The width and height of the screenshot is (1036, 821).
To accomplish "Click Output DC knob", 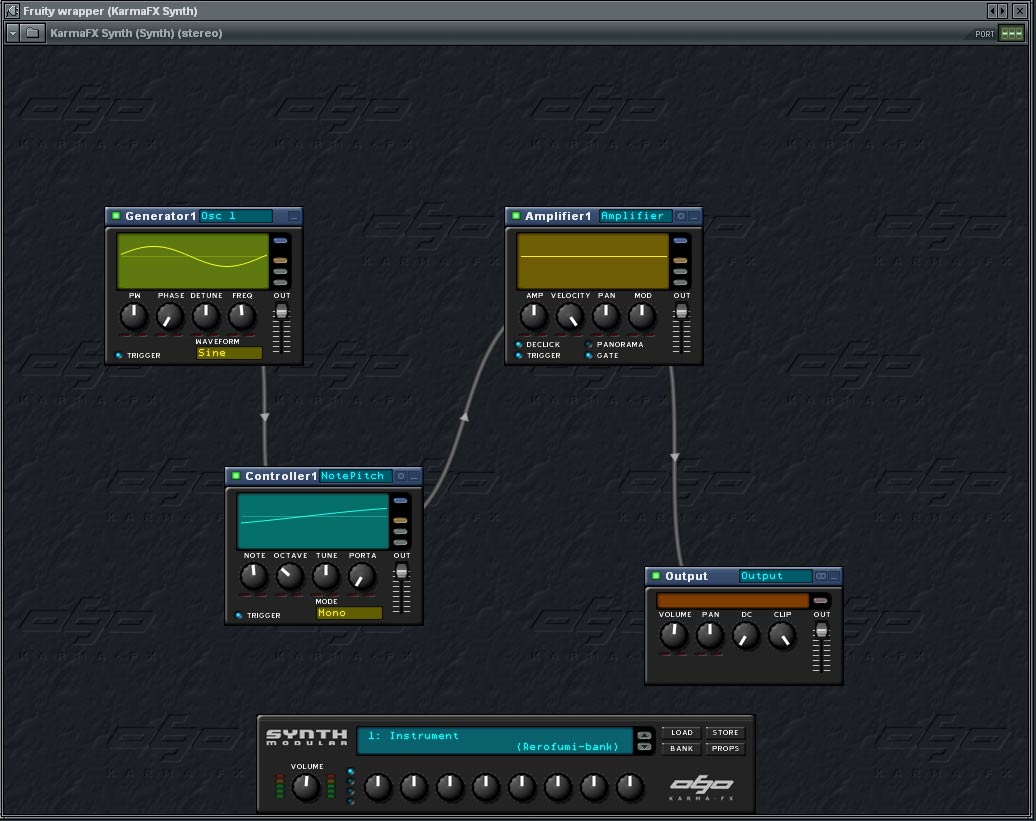I will tap(746, 635).
